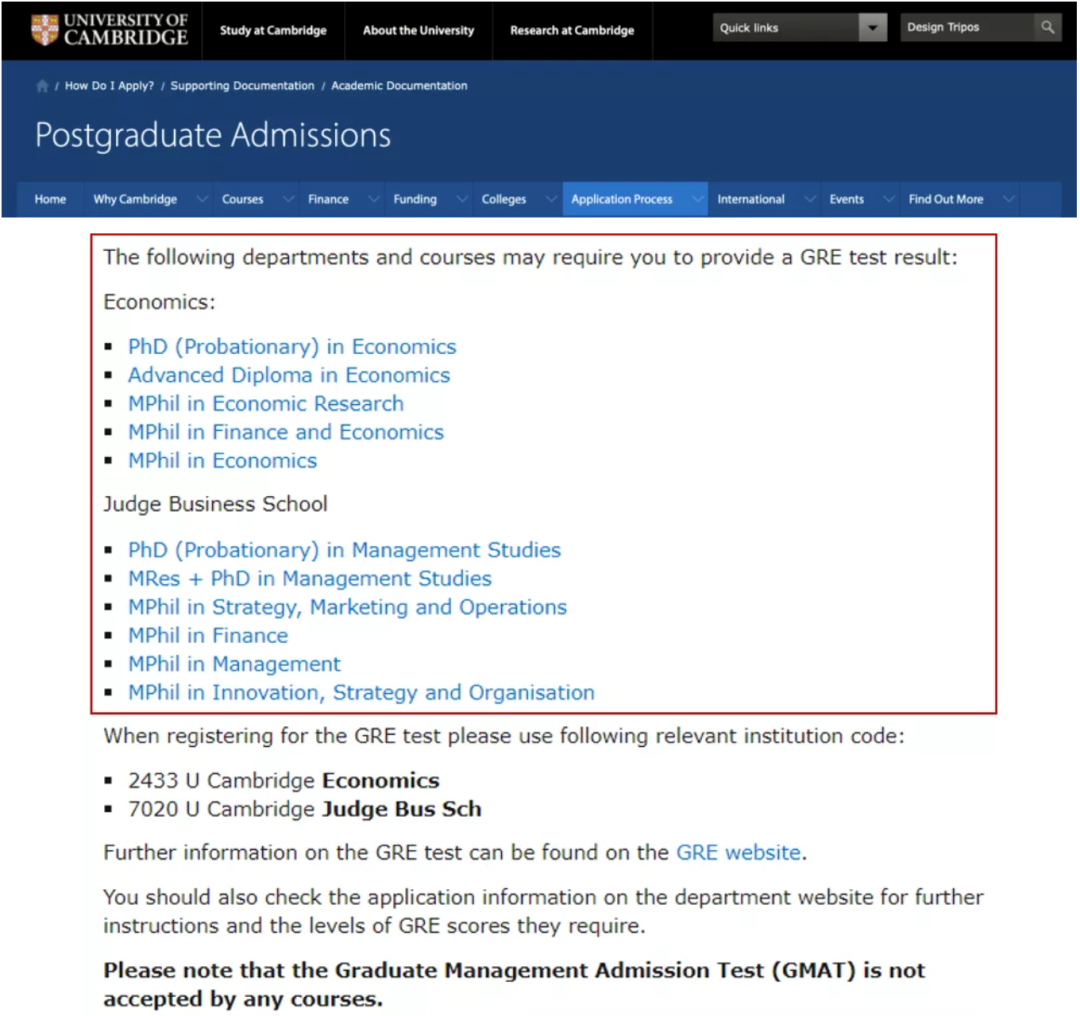Open About the University menu

[x=418, y=30]
